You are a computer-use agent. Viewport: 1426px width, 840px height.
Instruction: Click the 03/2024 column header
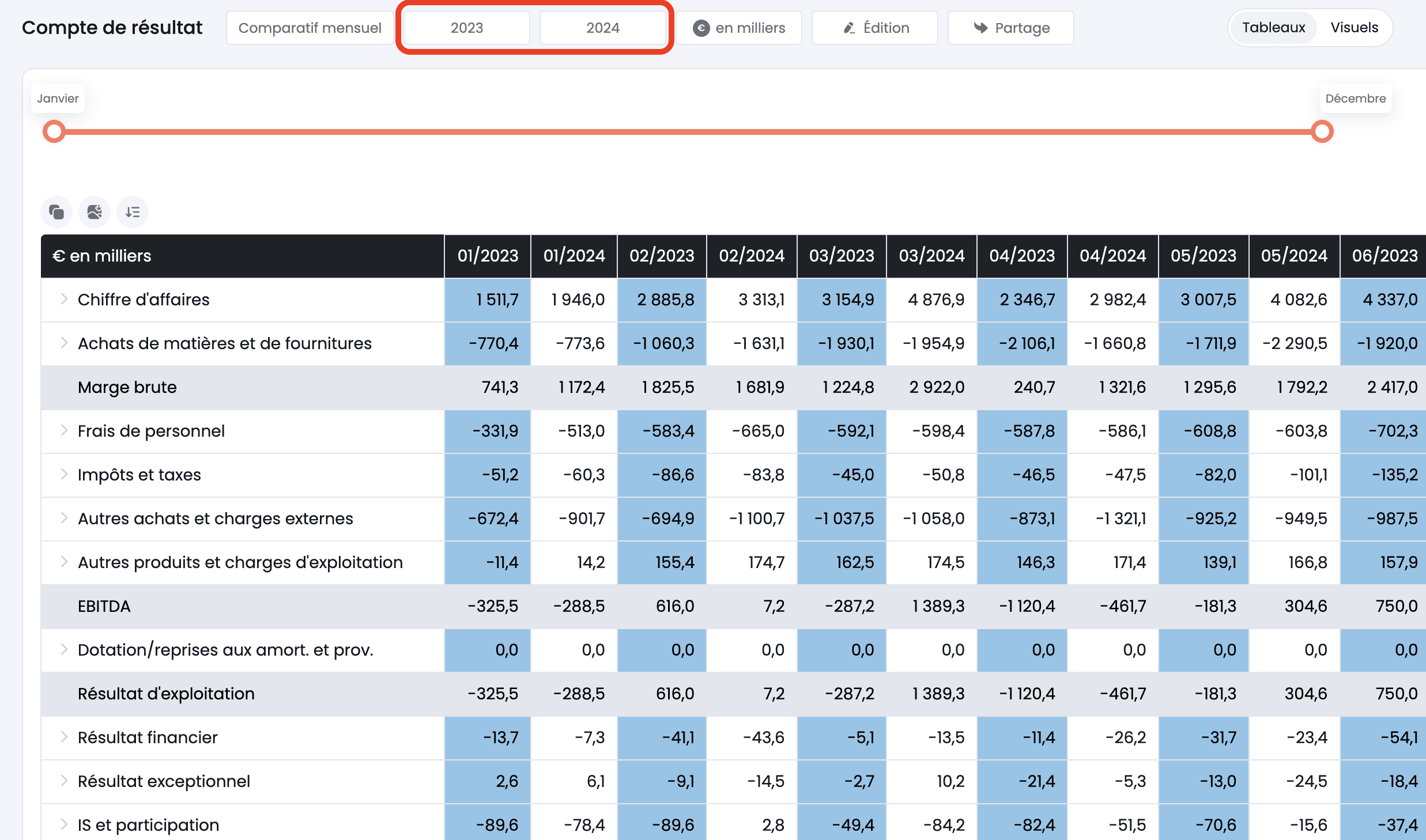tap(931, 256)
